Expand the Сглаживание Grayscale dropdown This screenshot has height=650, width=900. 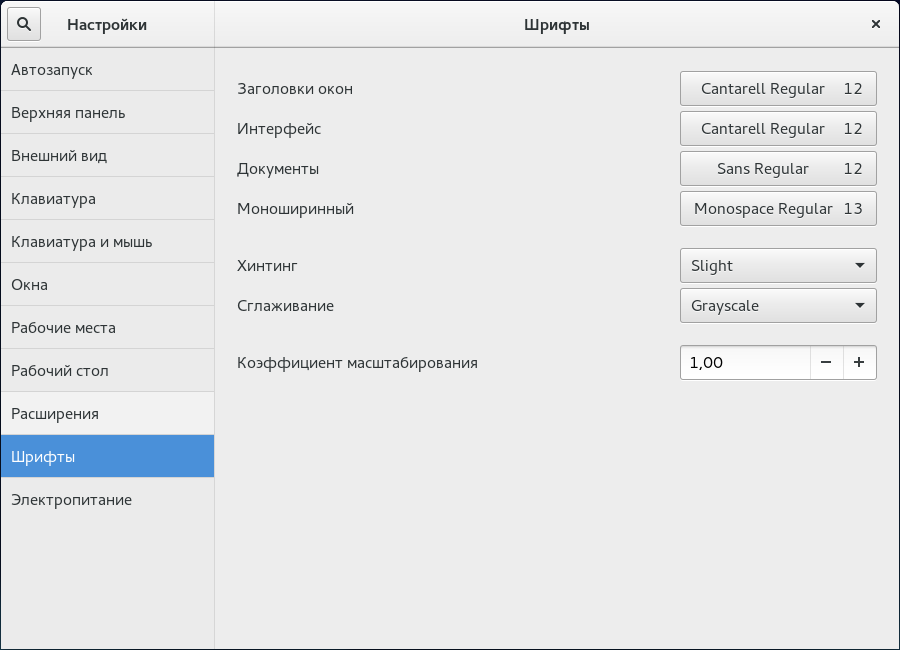(778, 306)
